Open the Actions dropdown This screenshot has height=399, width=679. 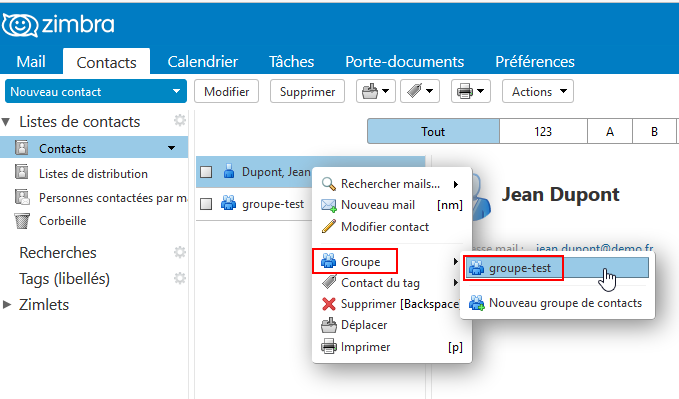point(538,91)
